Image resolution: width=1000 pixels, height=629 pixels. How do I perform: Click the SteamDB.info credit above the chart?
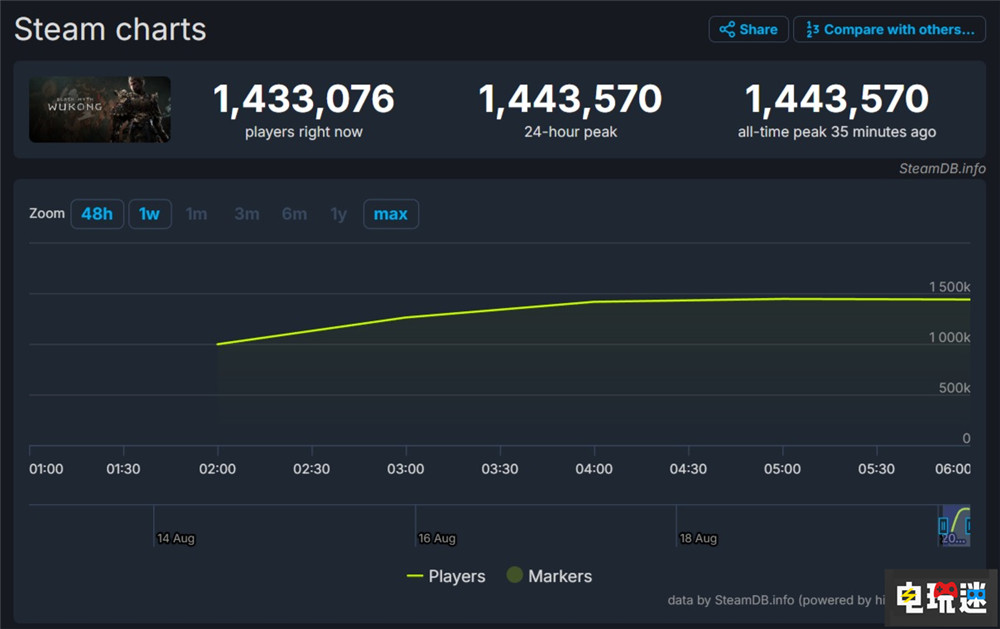click(x=941, y=168)
